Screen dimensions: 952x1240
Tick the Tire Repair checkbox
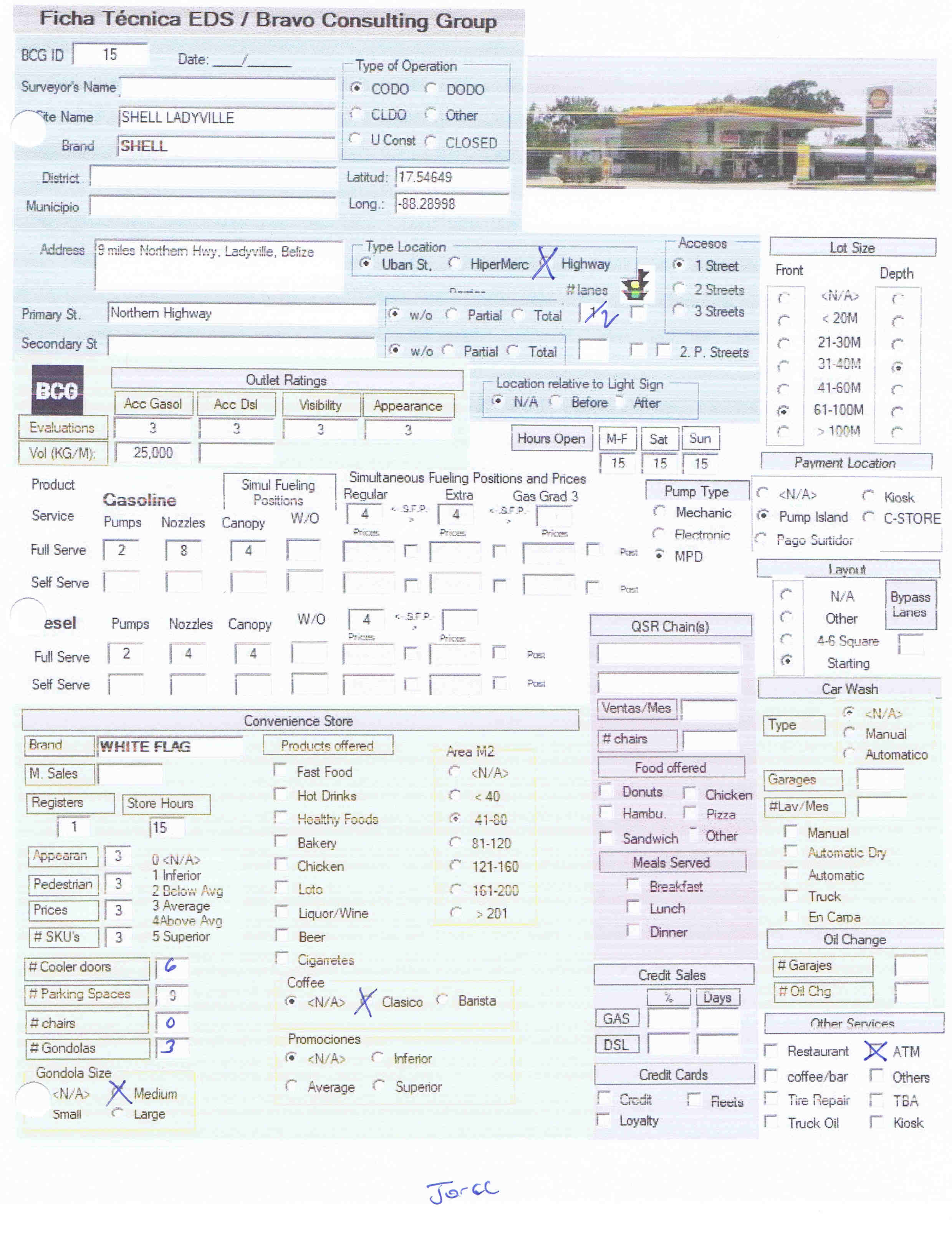point(771,1099)
